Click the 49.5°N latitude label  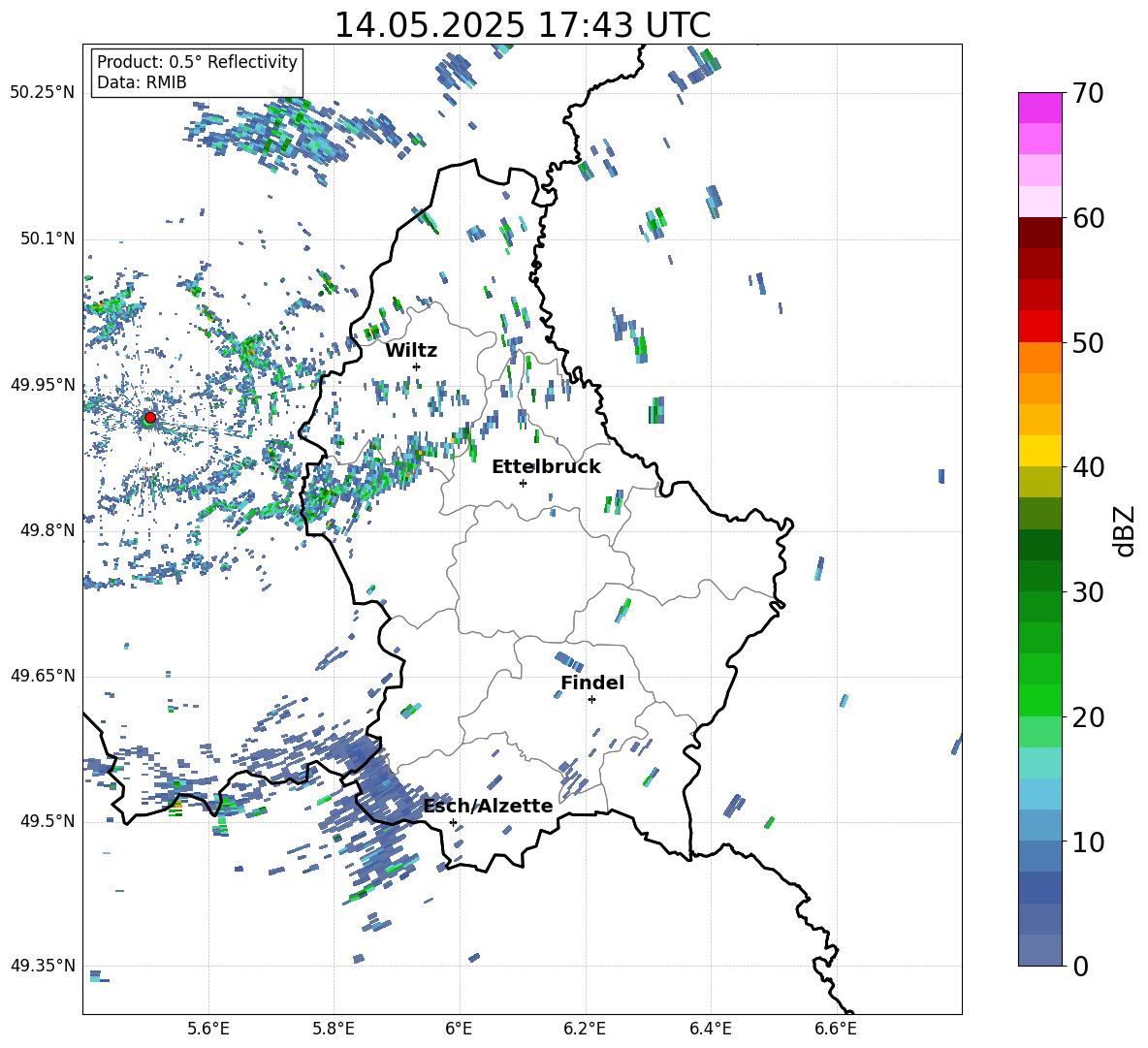[x=47, y=821]
